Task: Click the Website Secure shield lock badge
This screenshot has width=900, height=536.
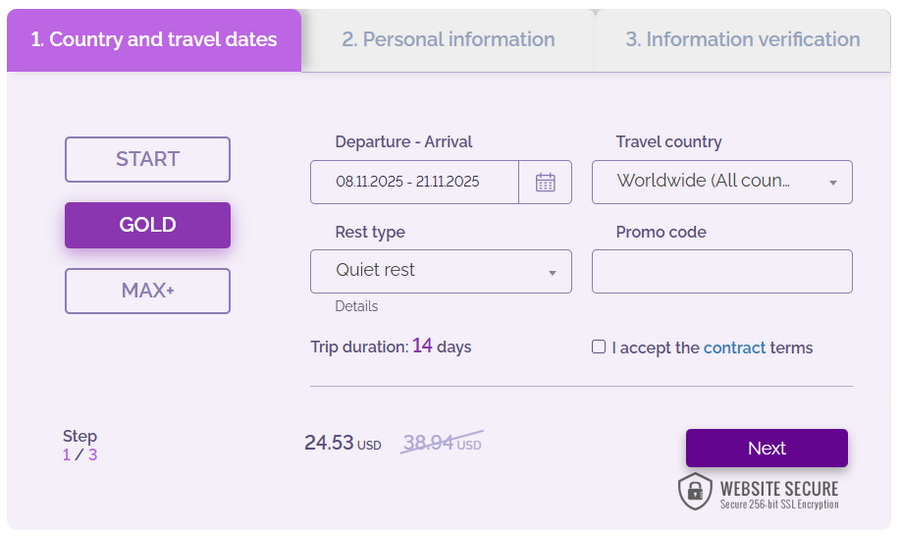Action: (694, 491)
